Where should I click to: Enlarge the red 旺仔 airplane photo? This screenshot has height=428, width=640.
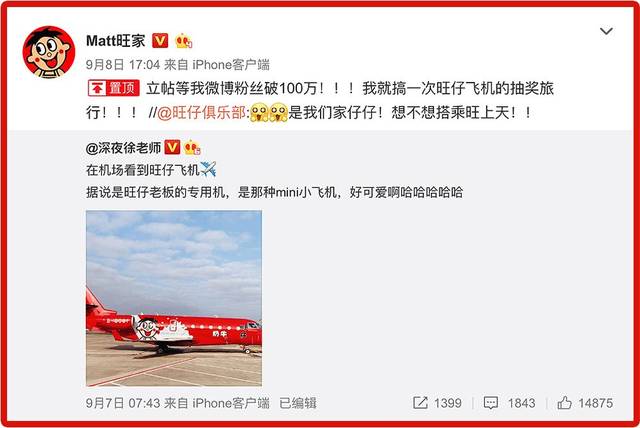pyautogui.click(x=174, y=298)
